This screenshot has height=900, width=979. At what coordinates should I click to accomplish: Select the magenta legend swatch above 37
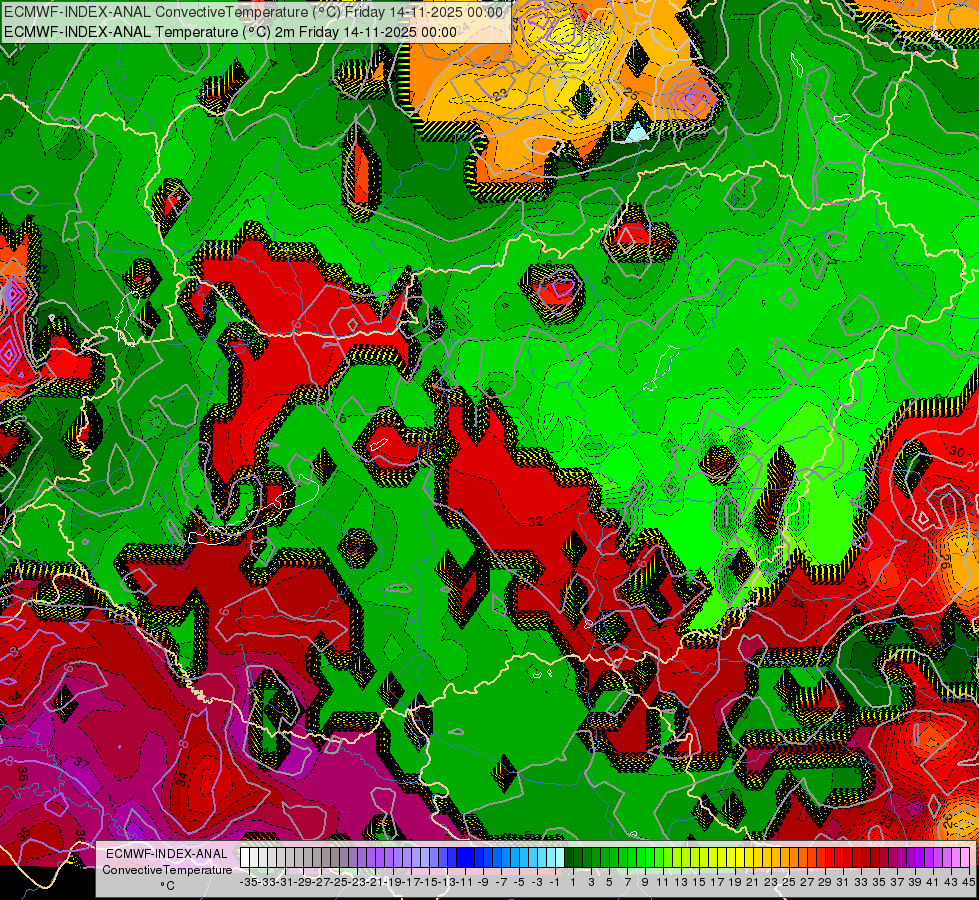(x=893, y=857)
